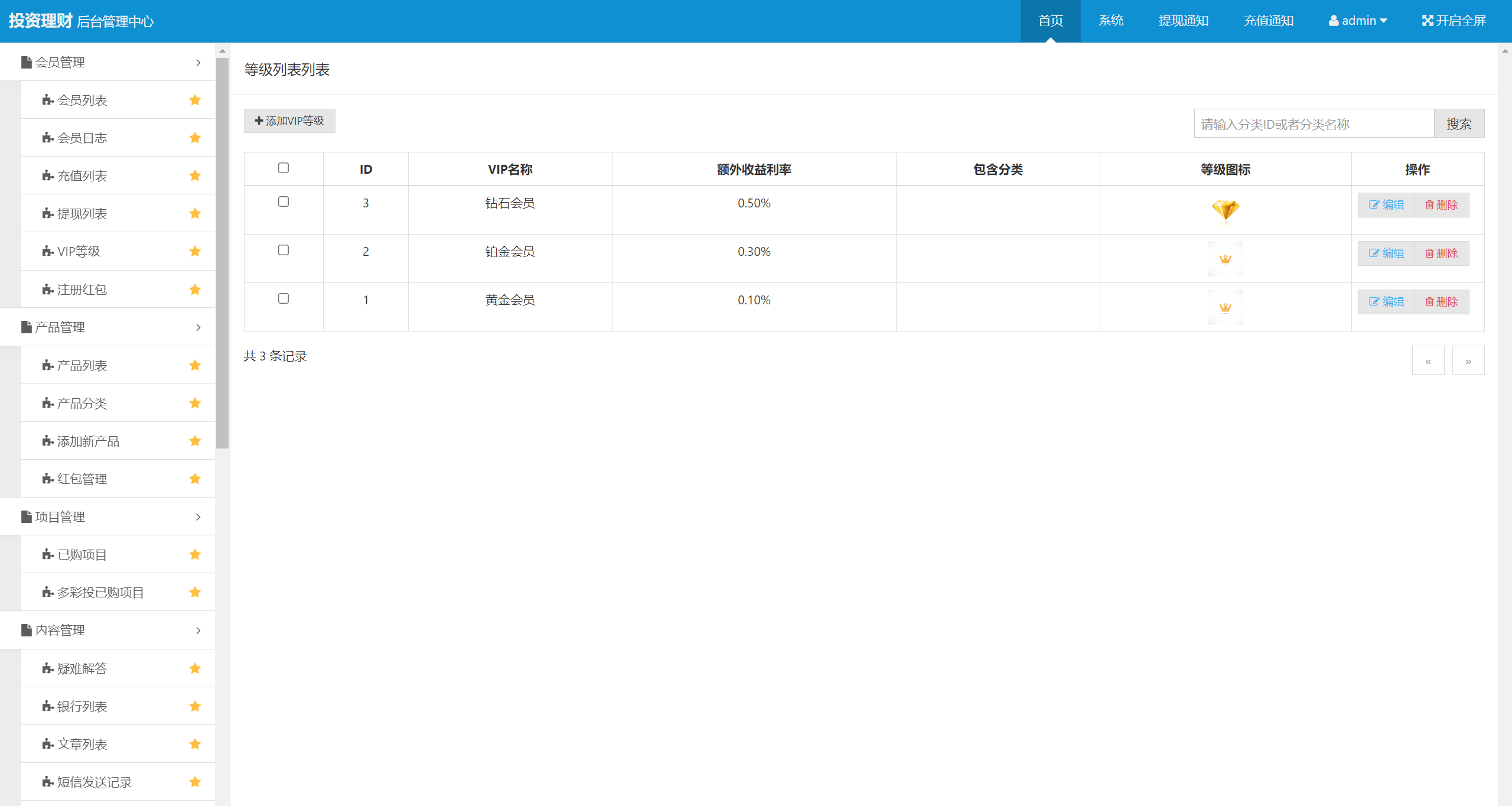The image size is (1512, 806).
Task: Collapse the 产品管理 section chevron
Action: point(198,327)
